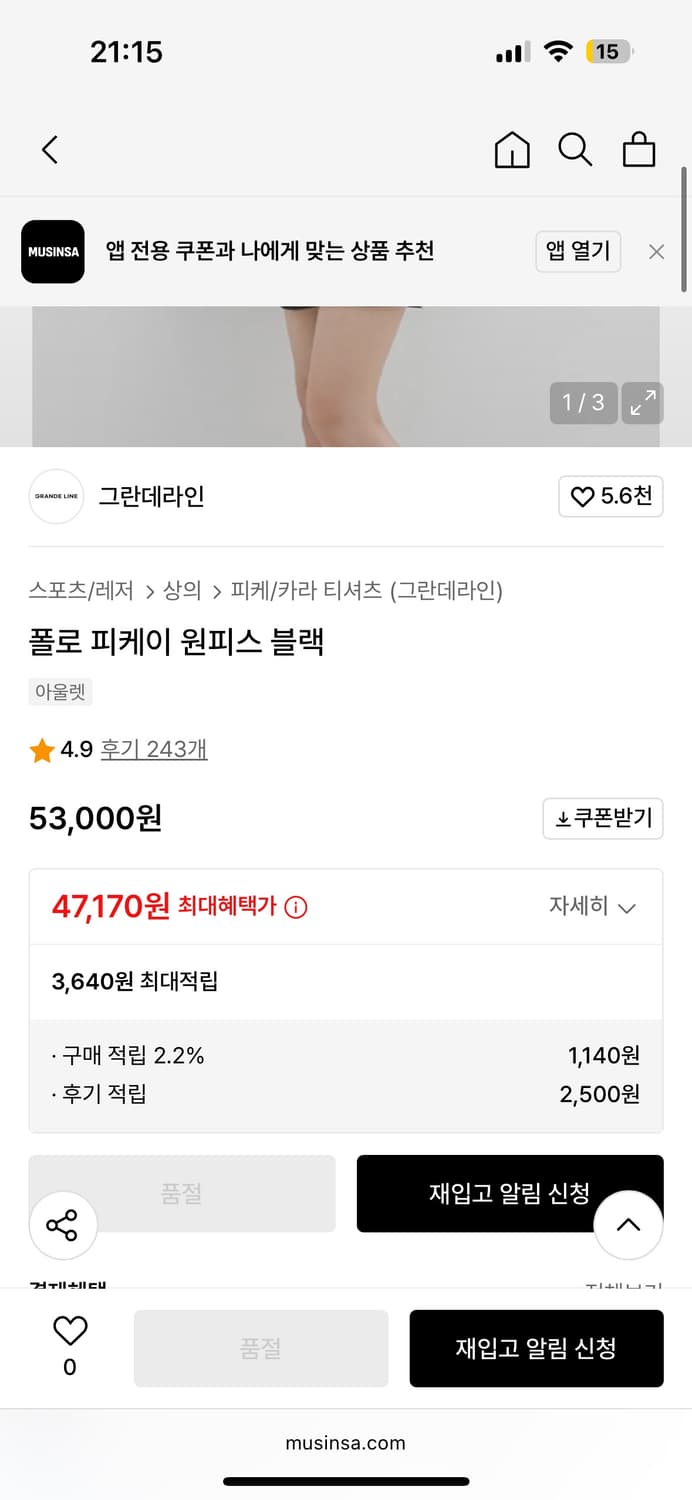692x1500 pixels.
Task: Tap the scroll-to-top chevron button
Action: click(x=628, y=1225)
